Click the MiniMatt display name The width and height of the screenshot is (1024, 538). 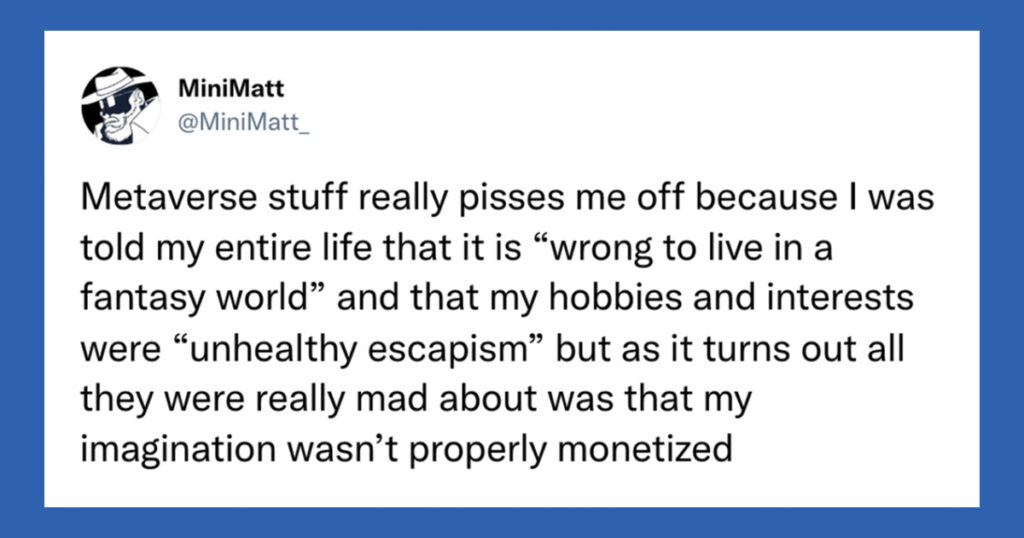231,88
